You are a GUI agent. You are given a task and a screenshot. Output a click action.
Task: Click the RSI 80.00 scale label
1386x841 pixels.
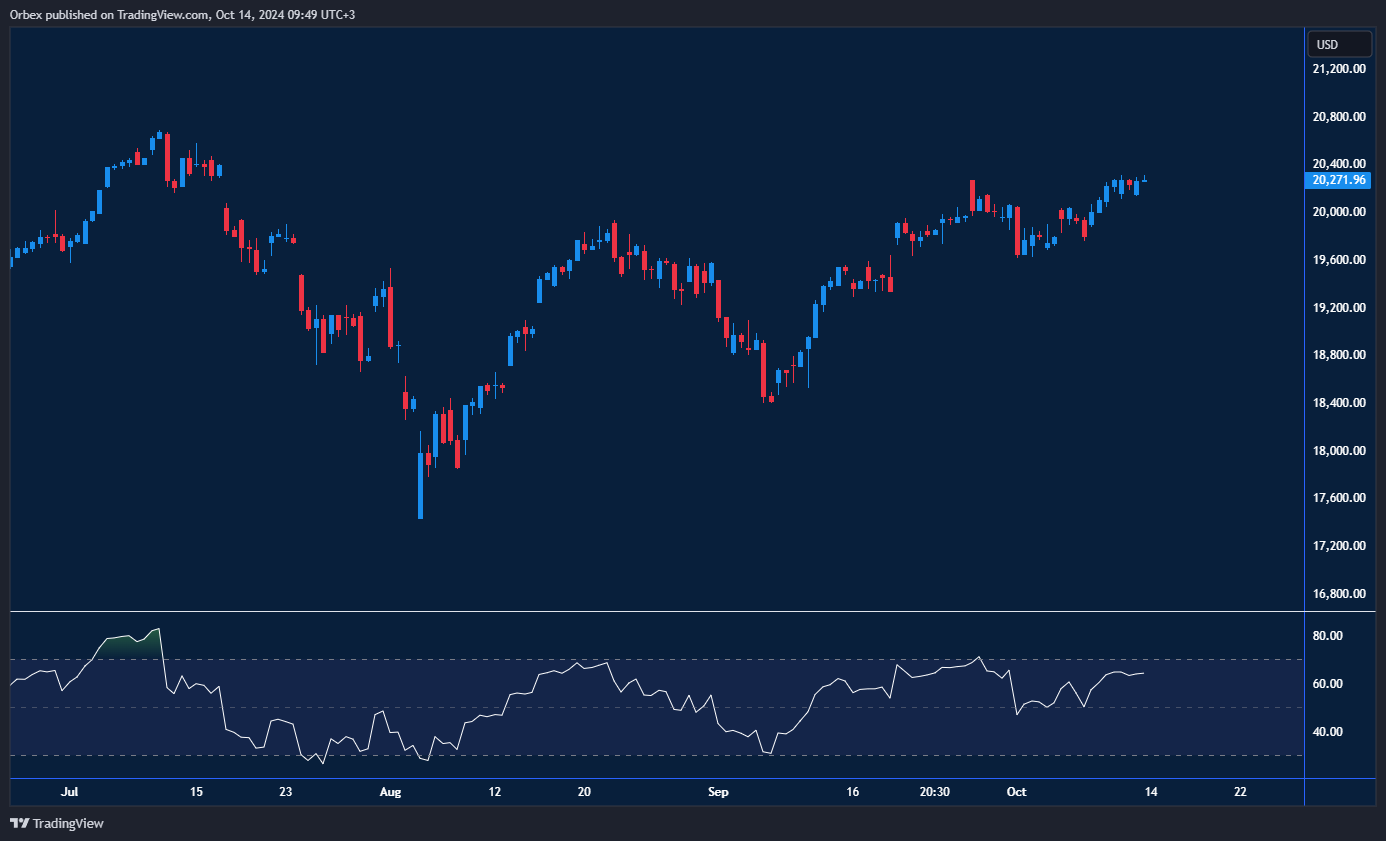(1327, 636)
